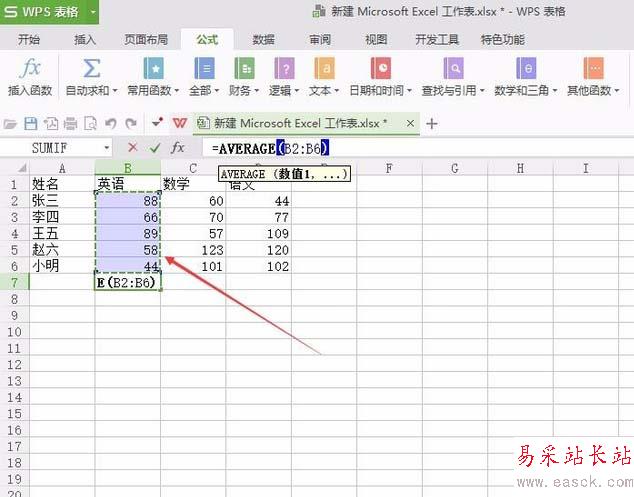Expand the Financial dropdown arrow
The height and width of the screenshot is (497, 634).
(x=256, y=91)
